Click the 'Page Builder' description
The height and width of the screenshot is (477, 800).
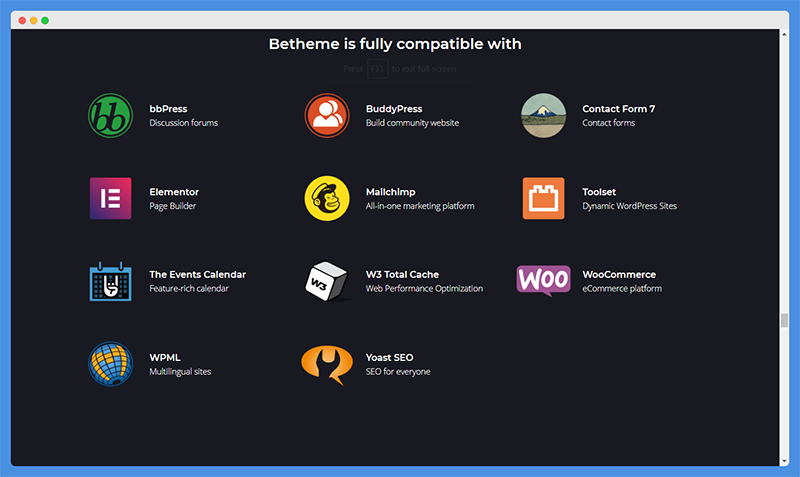172,206
